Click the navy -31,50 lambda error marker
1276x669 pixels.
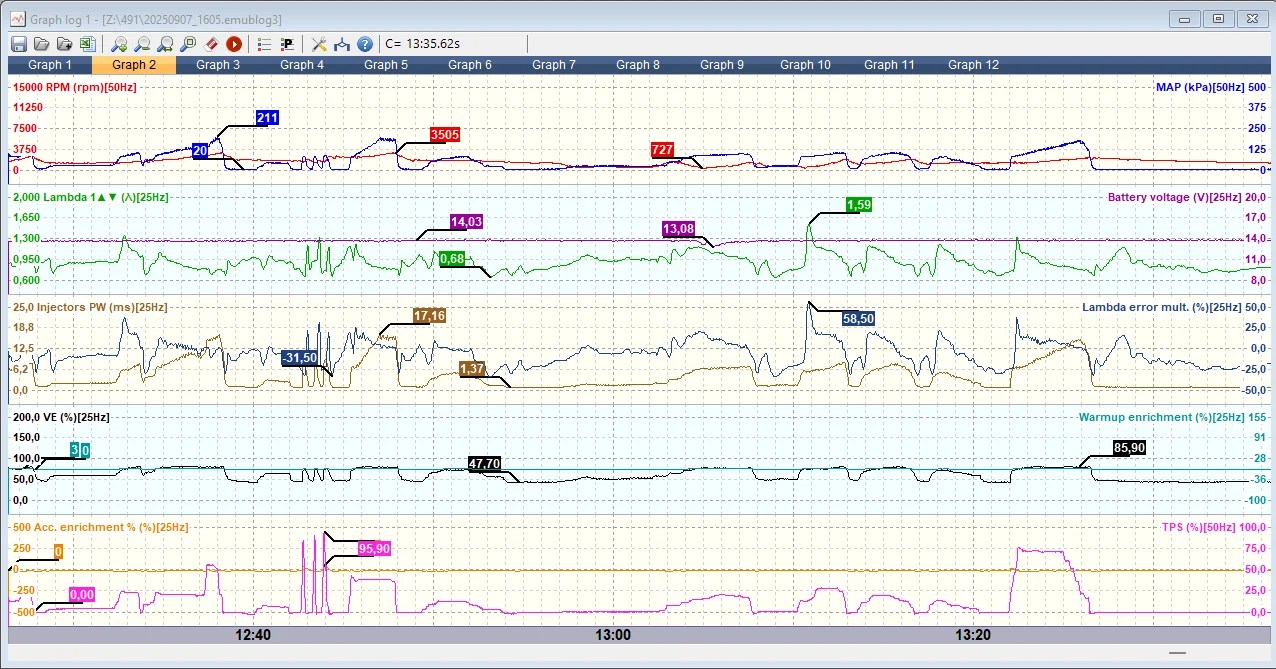(x=300, y=358)
